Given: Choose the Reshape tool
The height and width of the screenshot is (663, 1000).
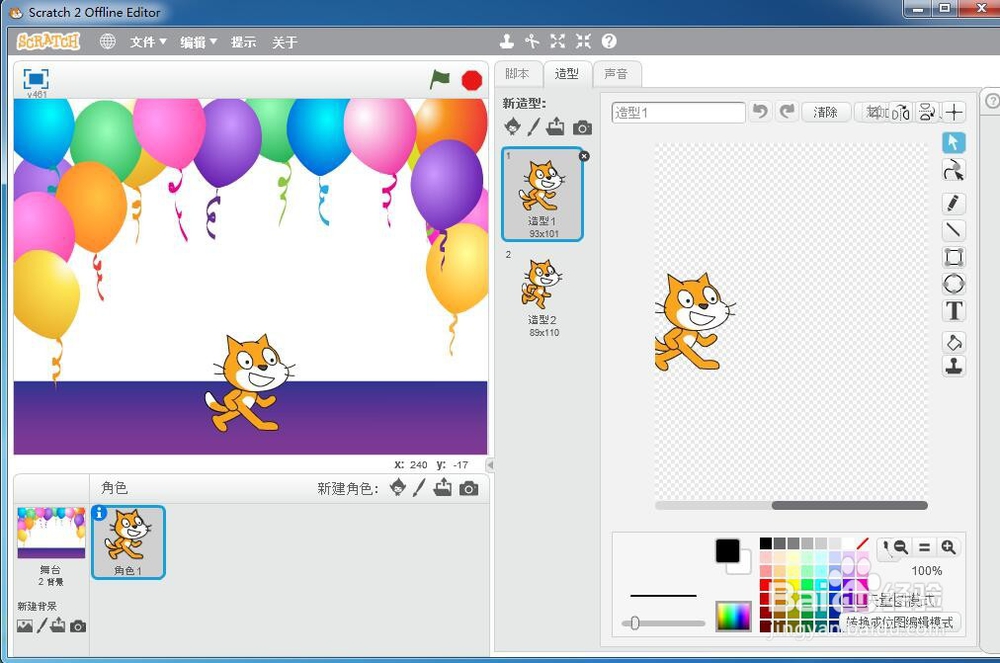Looking at the screenshot, I should click(953, 170).
